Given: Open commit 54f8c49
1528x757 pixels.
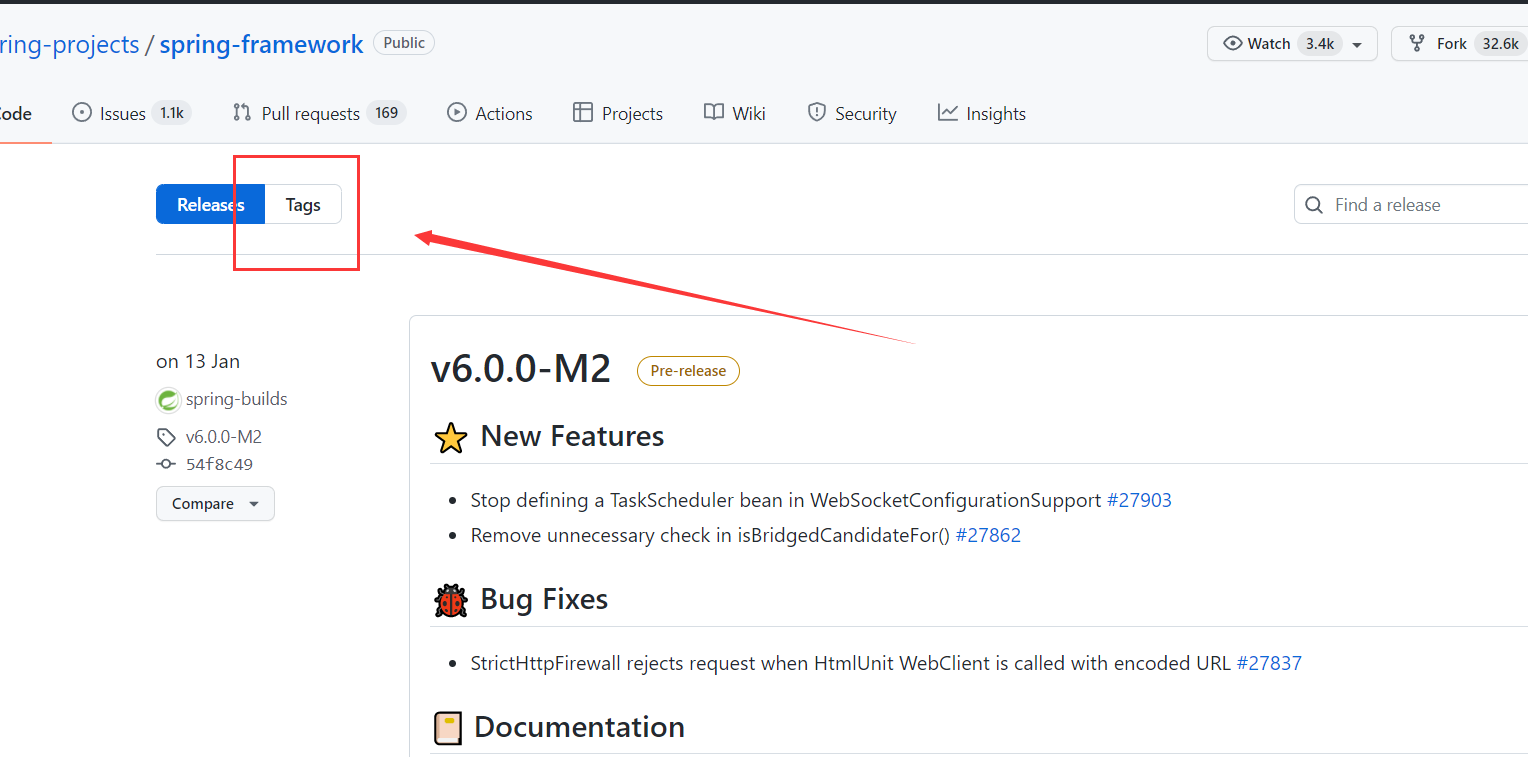Looking at the screenshot, I should coord(219,464).
